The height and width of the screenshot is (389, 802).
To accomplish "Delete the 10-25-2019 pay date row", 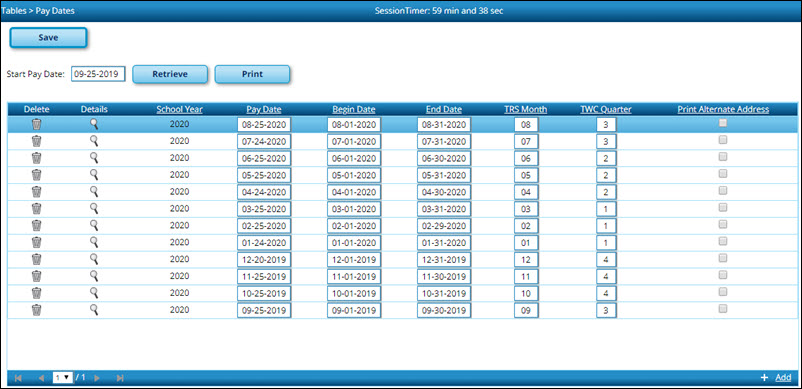I will 36,293.
